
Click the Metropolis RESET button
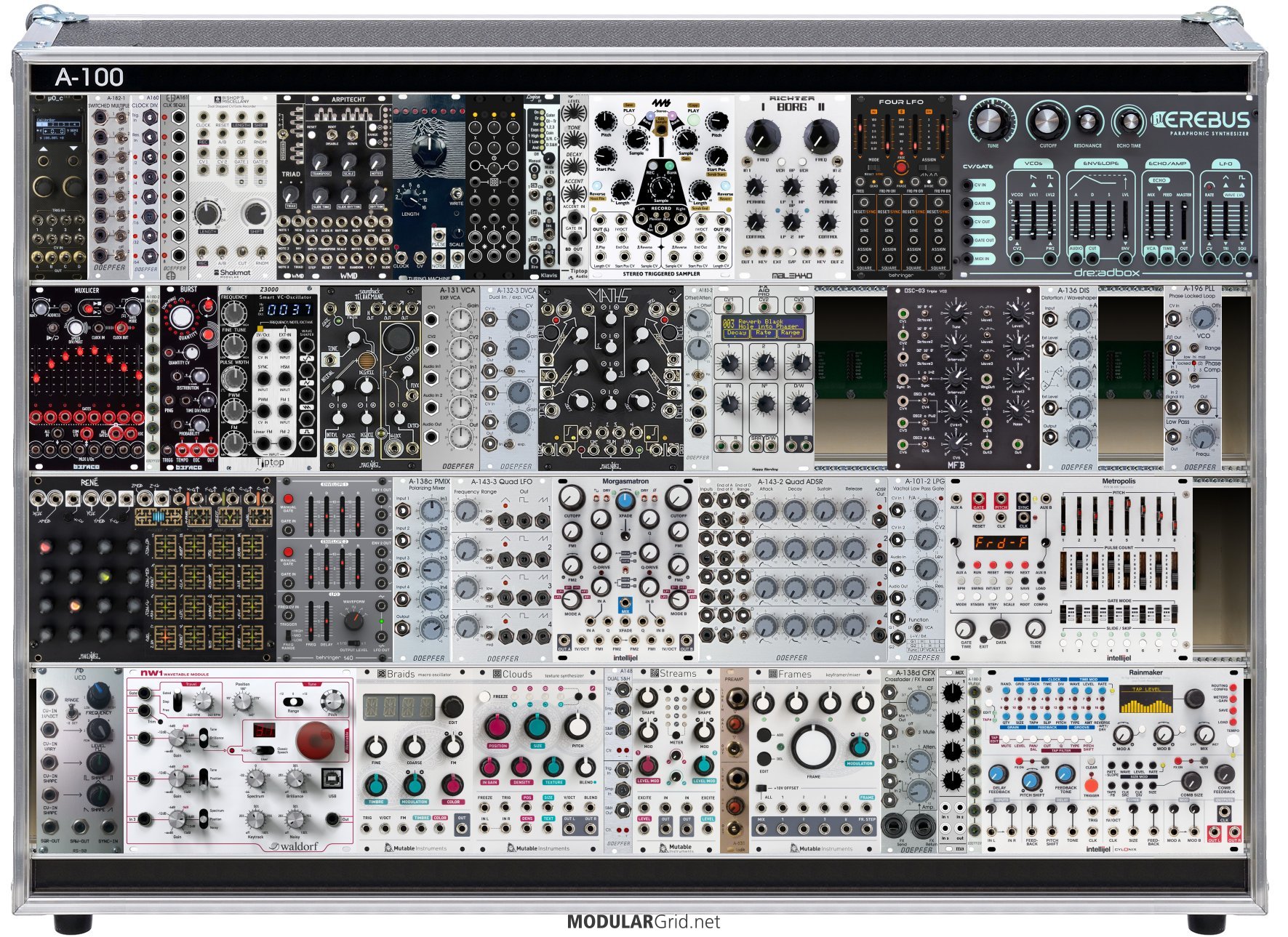pos(993,565)
